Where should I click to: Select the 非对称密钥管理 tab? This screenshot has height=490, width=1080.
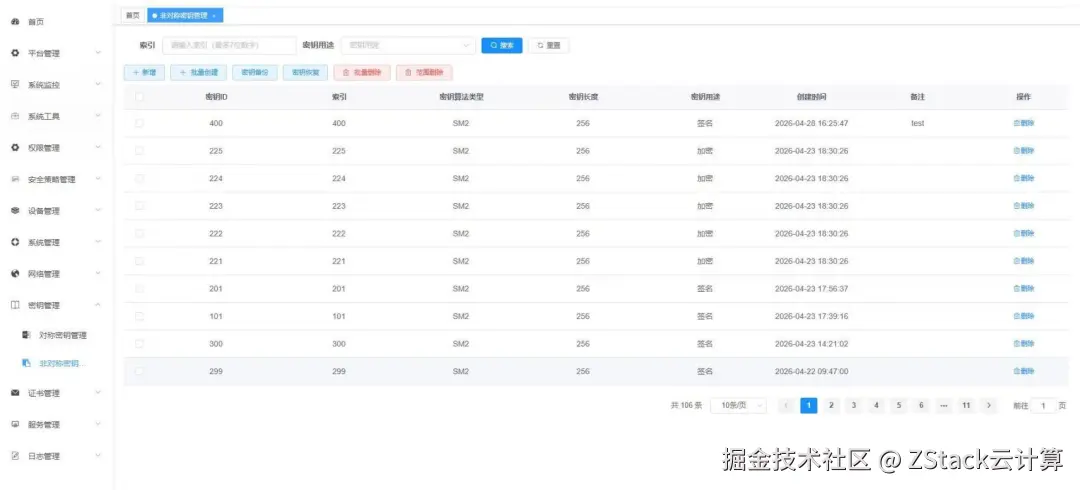click(184, 15)
